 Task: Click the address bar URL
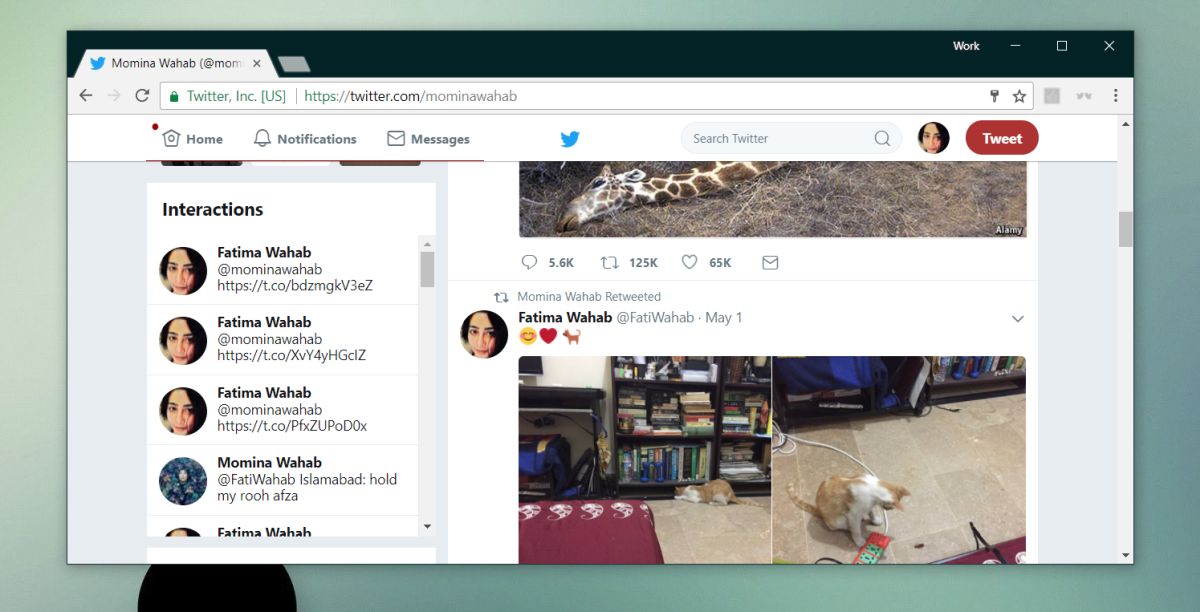[410, 96]
